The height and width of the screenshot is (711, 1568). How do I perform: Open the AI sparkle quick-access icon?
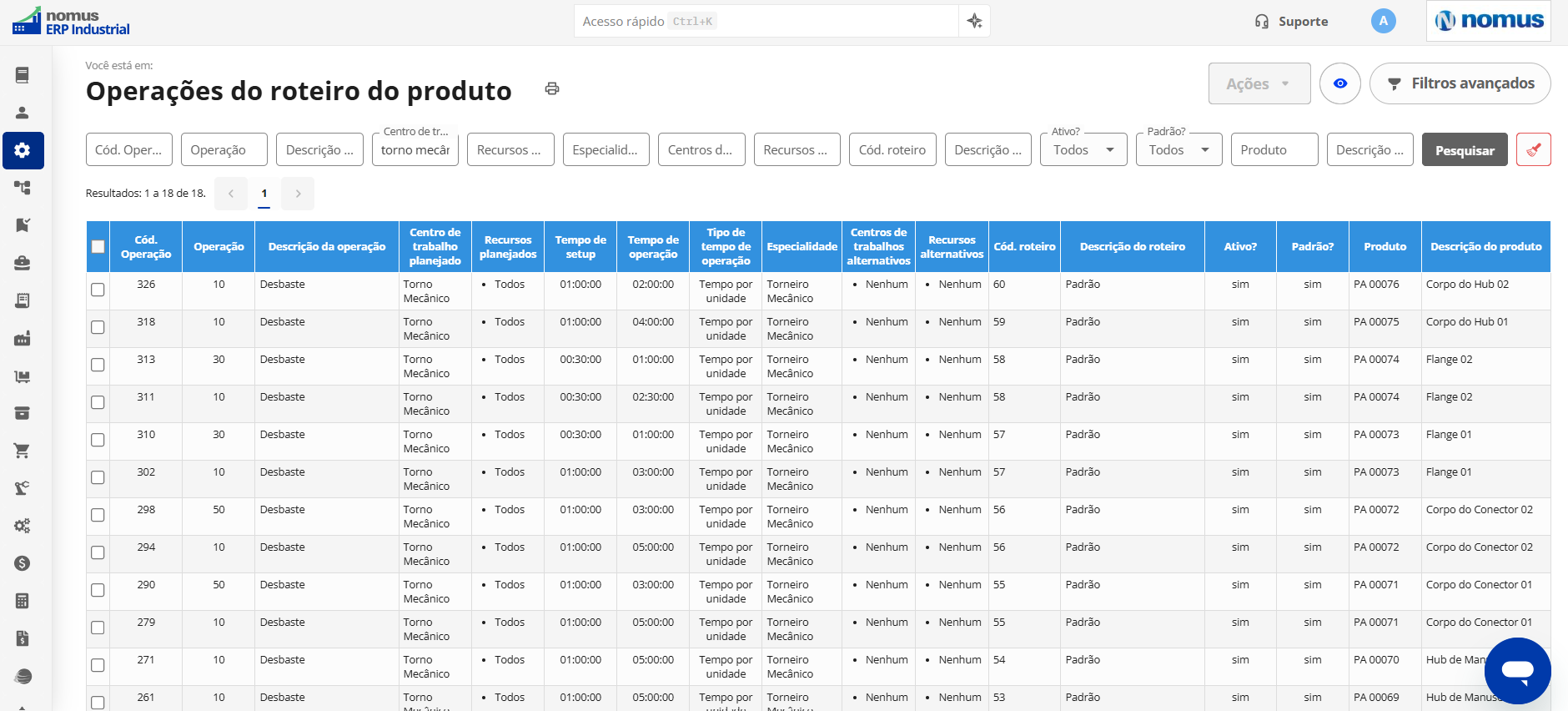point(974,21)
